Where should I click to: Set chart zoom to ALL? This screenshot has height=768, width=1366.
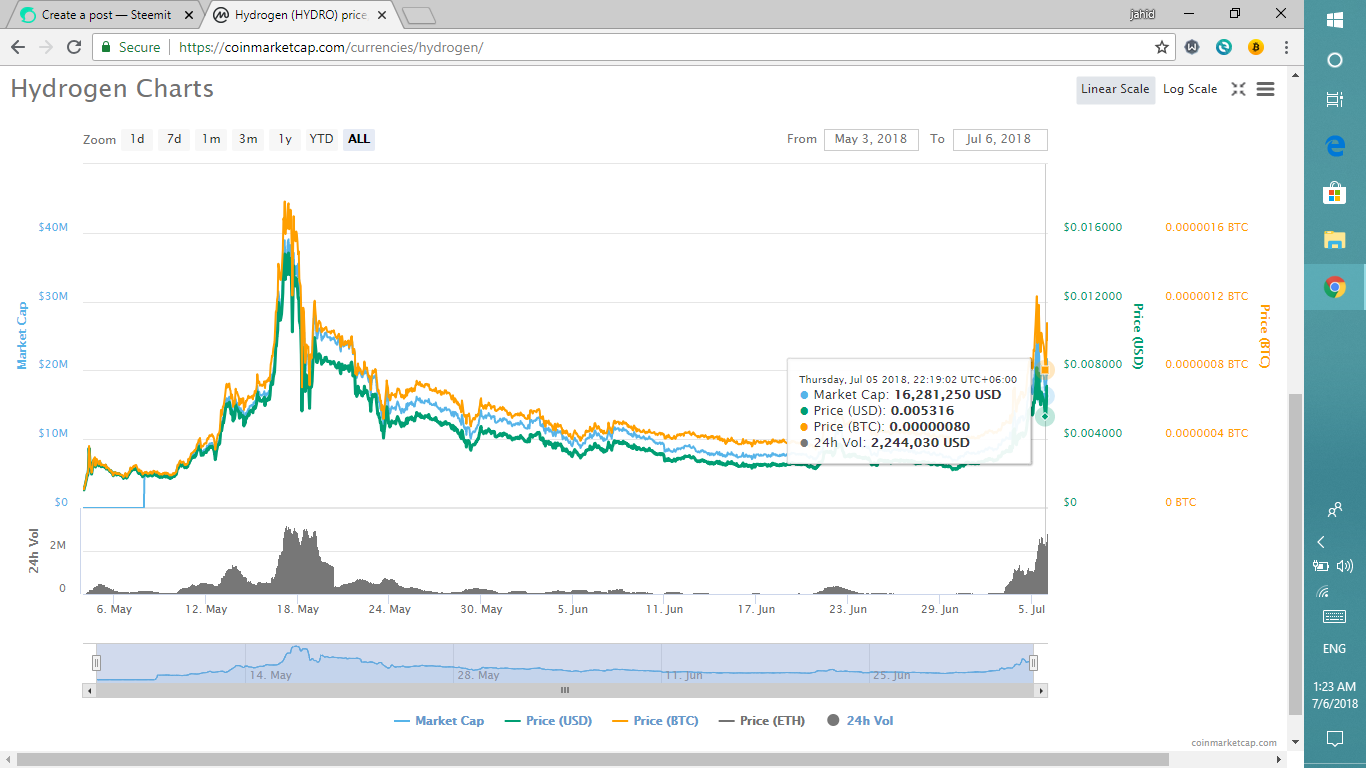coord(359,139)
